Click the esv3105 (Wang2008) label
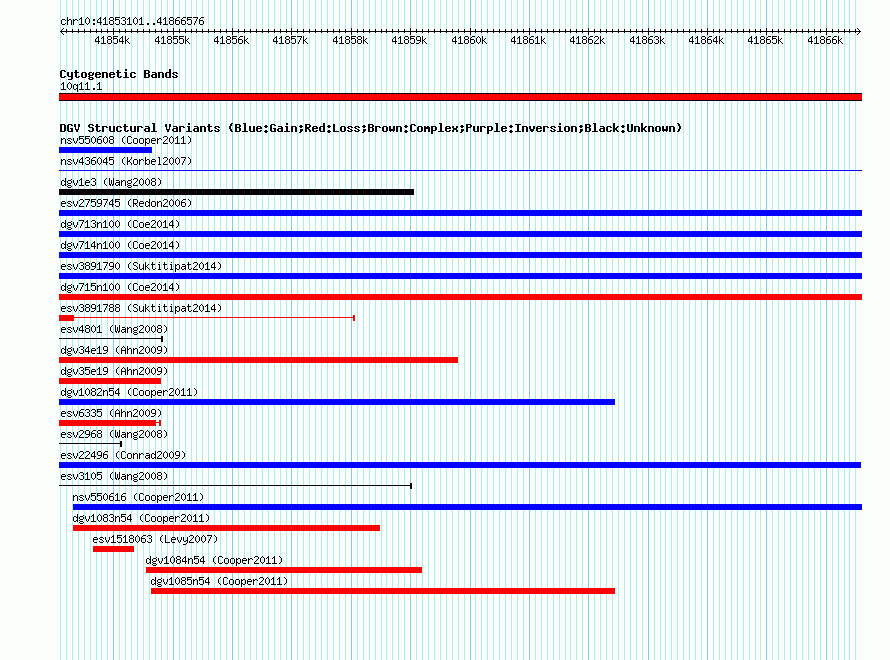The image size is (890, 660). click(114, 476)
